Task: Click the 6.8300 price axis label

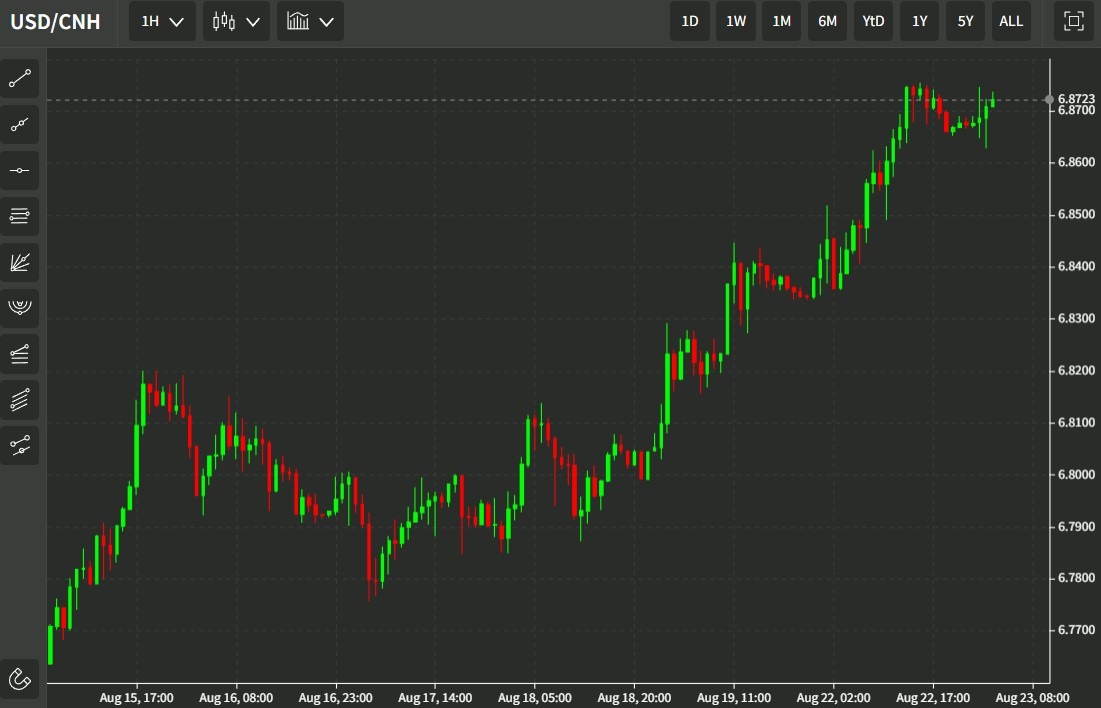Action: pyautogui.click(x=1076, y=318)
